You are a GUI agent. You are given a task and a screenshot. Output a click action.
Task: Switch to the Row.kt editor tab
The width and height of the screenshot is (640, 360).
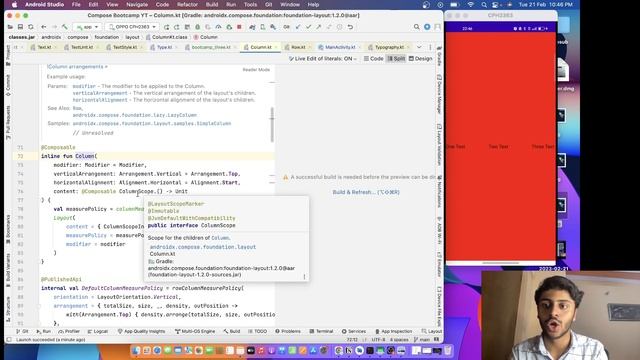(x=298, y=47)
